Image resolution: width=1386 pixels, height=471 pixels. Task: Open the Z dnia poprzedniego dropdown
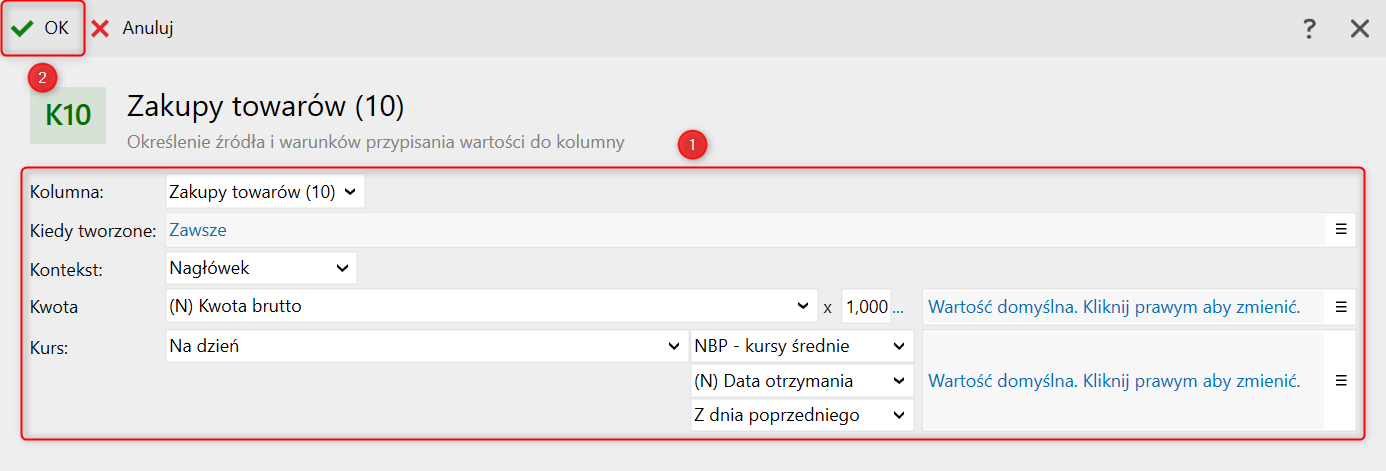click(802, 415)
